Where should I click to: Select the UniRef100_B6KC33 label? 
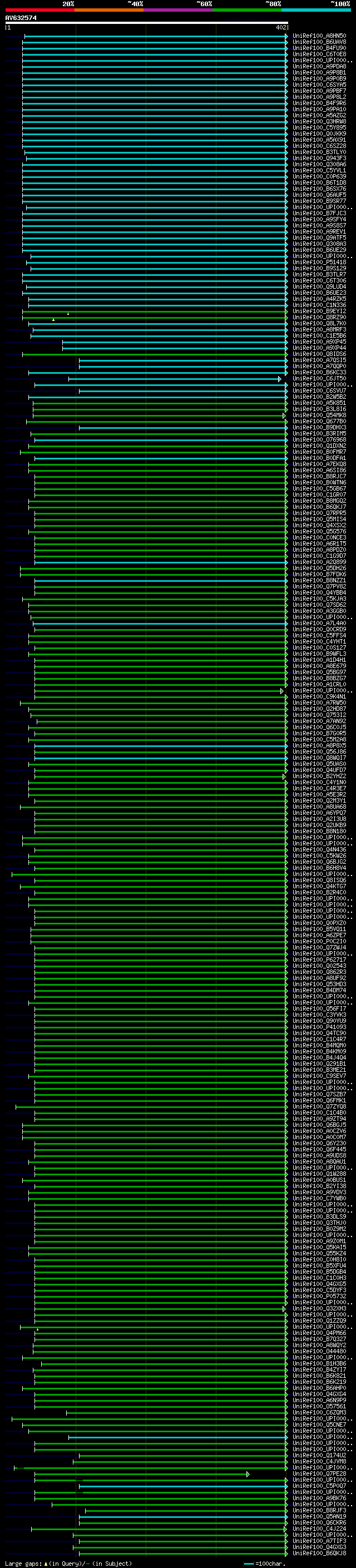319,373
